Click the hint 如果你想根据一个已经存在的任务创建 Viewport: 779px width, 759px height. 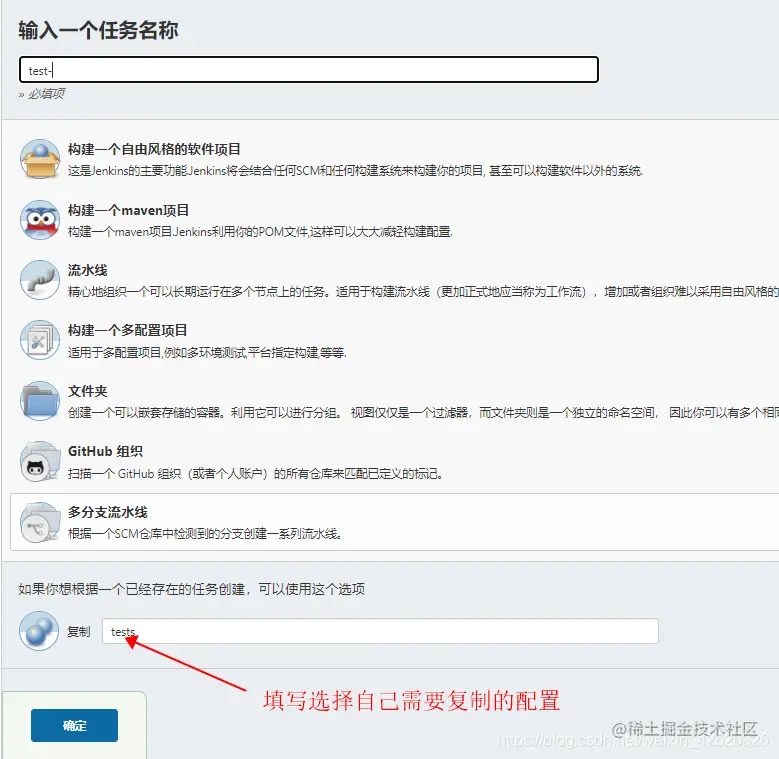pyautogui.click(x=191, y=589)
